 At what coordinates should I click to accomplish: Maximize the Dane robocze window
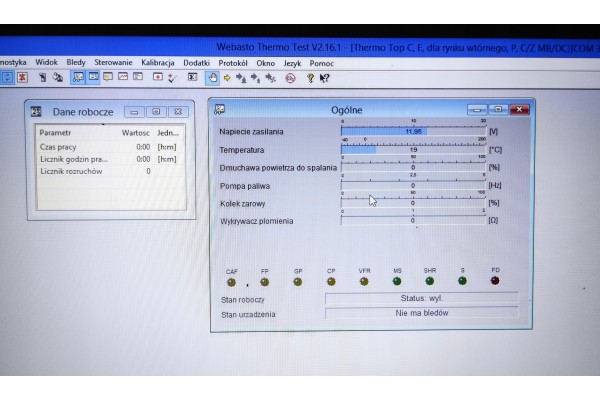156,111
